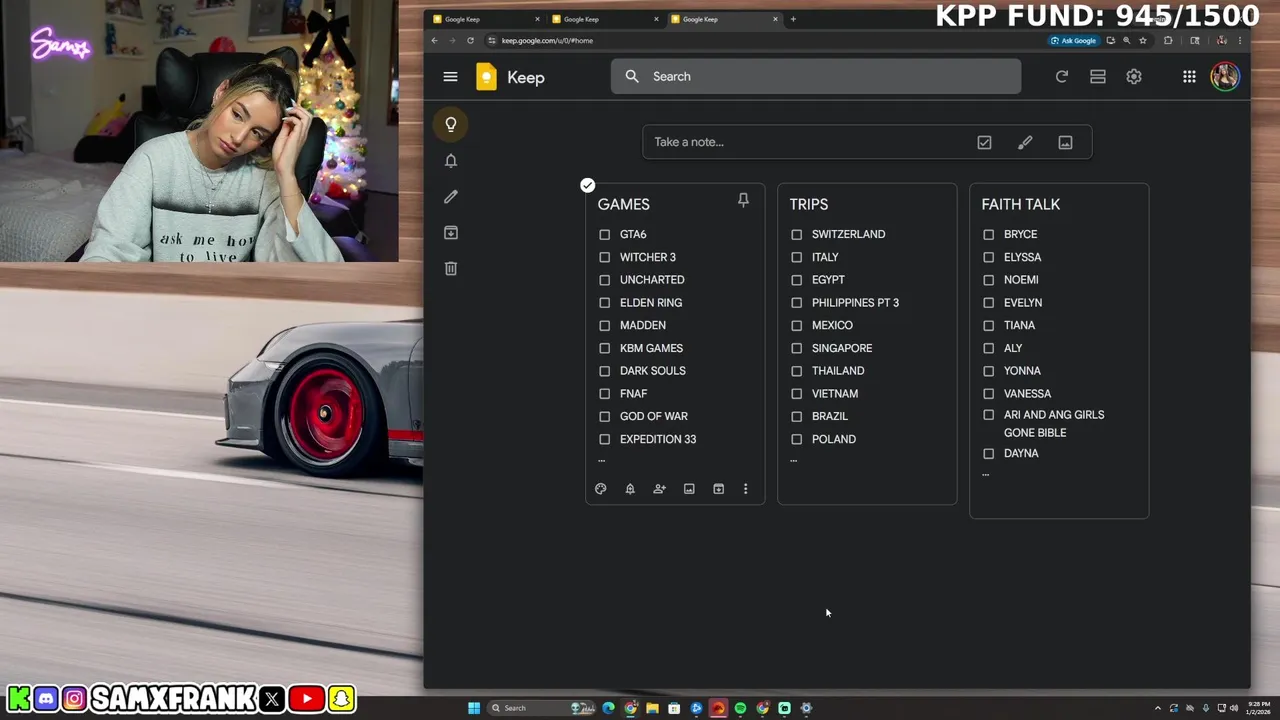1280x720 pixels.
Task: Open the Google account avatar menu
Action: [1224, 77]
